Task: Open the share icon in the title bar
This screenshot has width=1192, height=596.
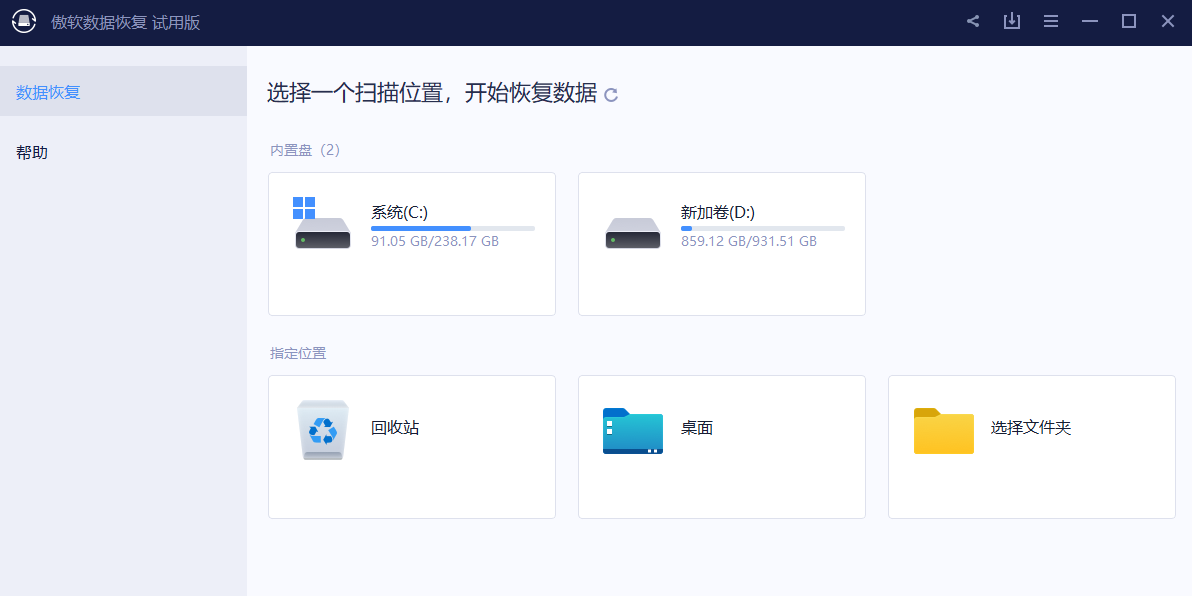Action: point(972,20)
